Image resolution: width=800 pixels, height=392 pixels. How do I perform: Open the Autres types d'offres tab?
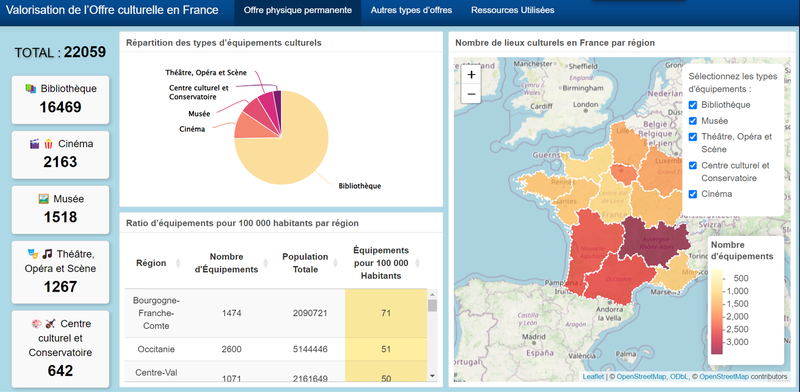tap(411, 10)
